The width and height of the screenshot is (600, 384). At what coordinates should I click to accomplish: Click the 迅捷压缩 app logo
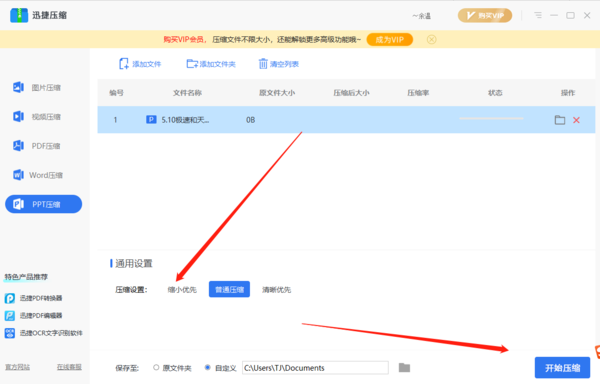pos(19,15)
